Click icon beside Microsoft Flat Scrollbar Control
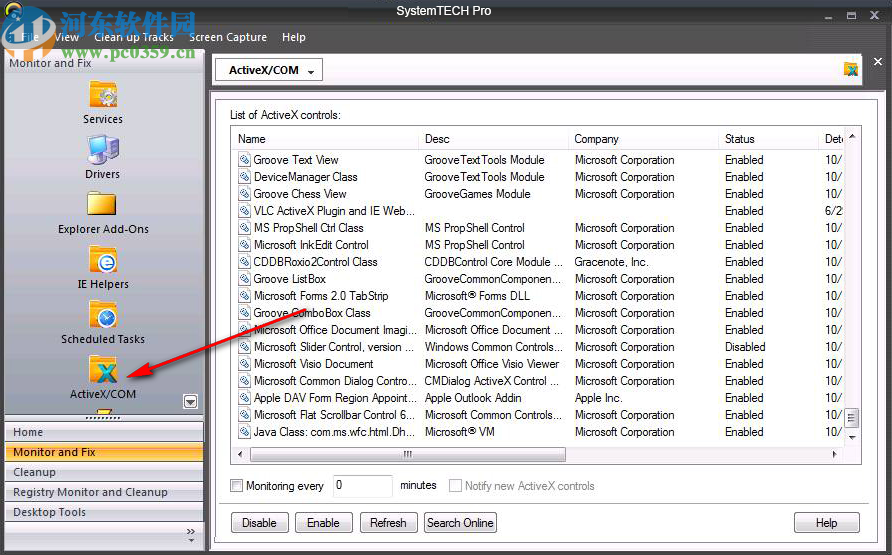Screen dimensions: 892x555 [x=245, y=415]
